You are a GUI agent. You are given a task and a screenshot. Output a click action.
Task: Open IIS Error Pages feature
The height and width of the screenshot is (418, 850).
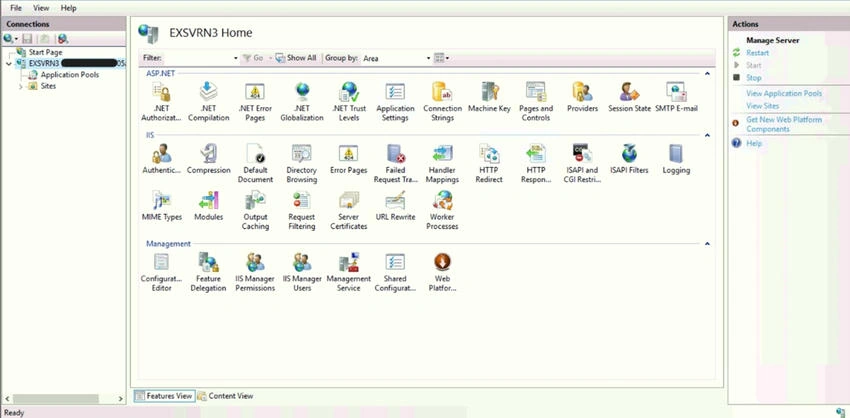pos(349,159)
